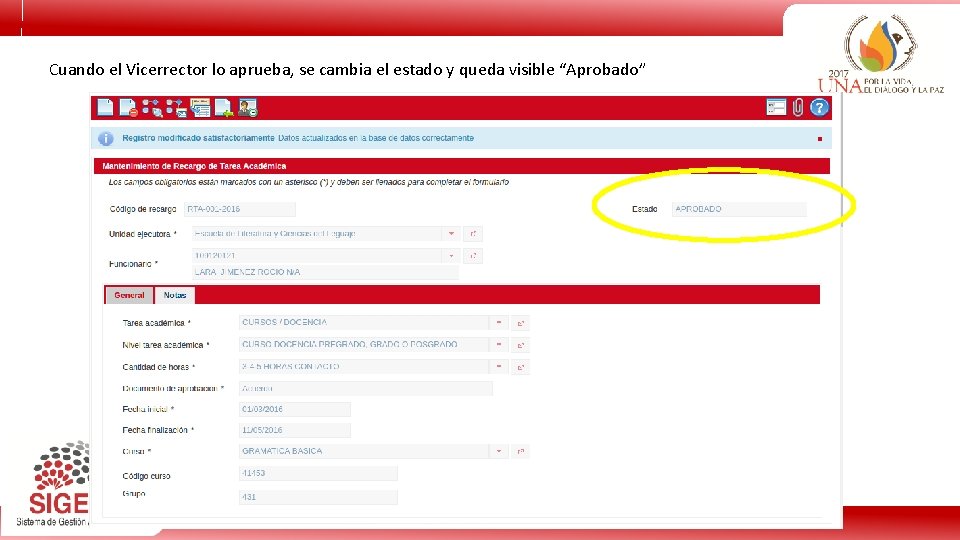Click the Código de recargo input field
This screenshot has height=540, width=960.
tap(240, 209)
